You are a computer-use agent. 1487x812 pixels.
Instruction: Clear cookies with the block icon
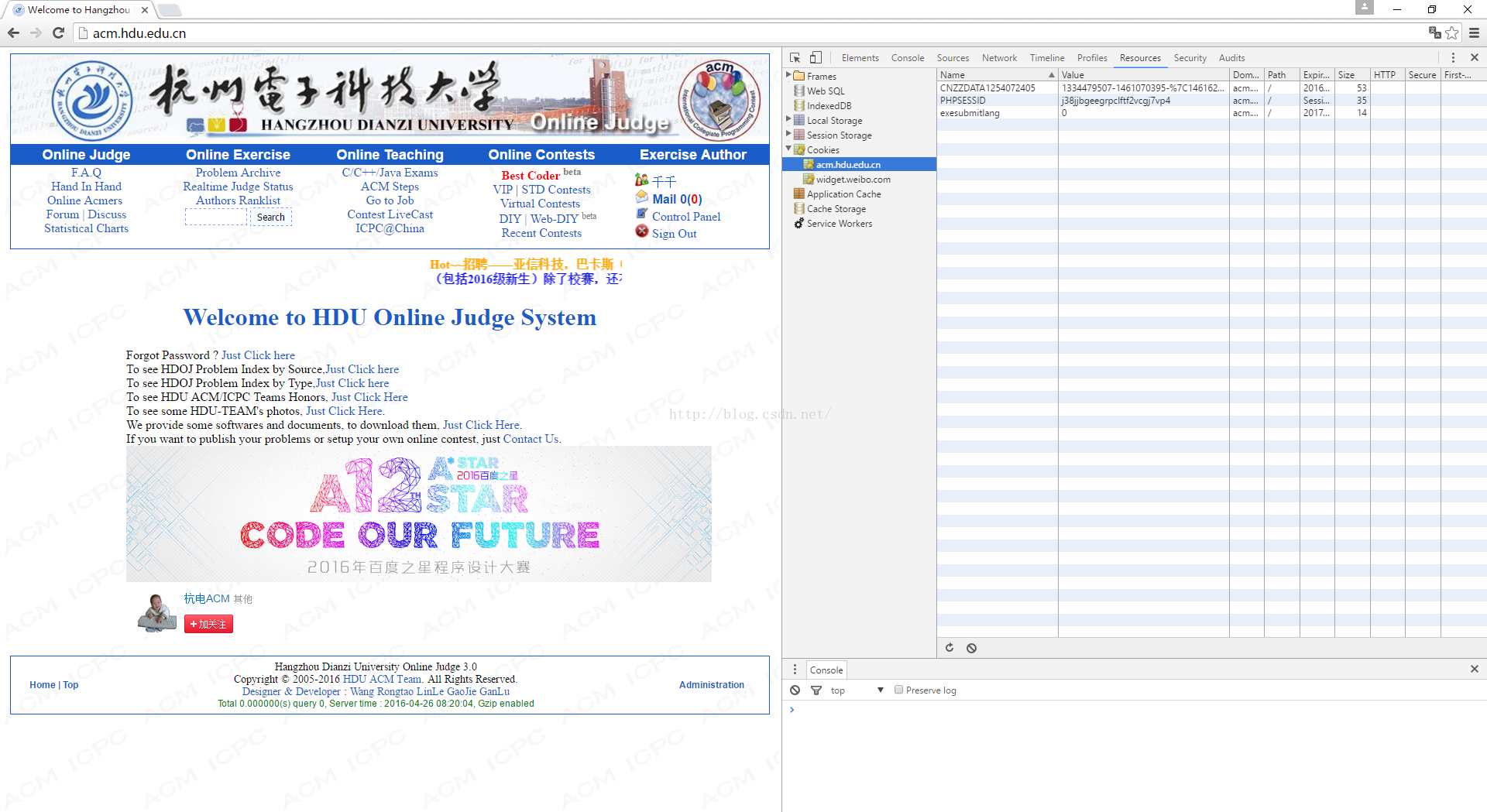click(x=971, y=648)
